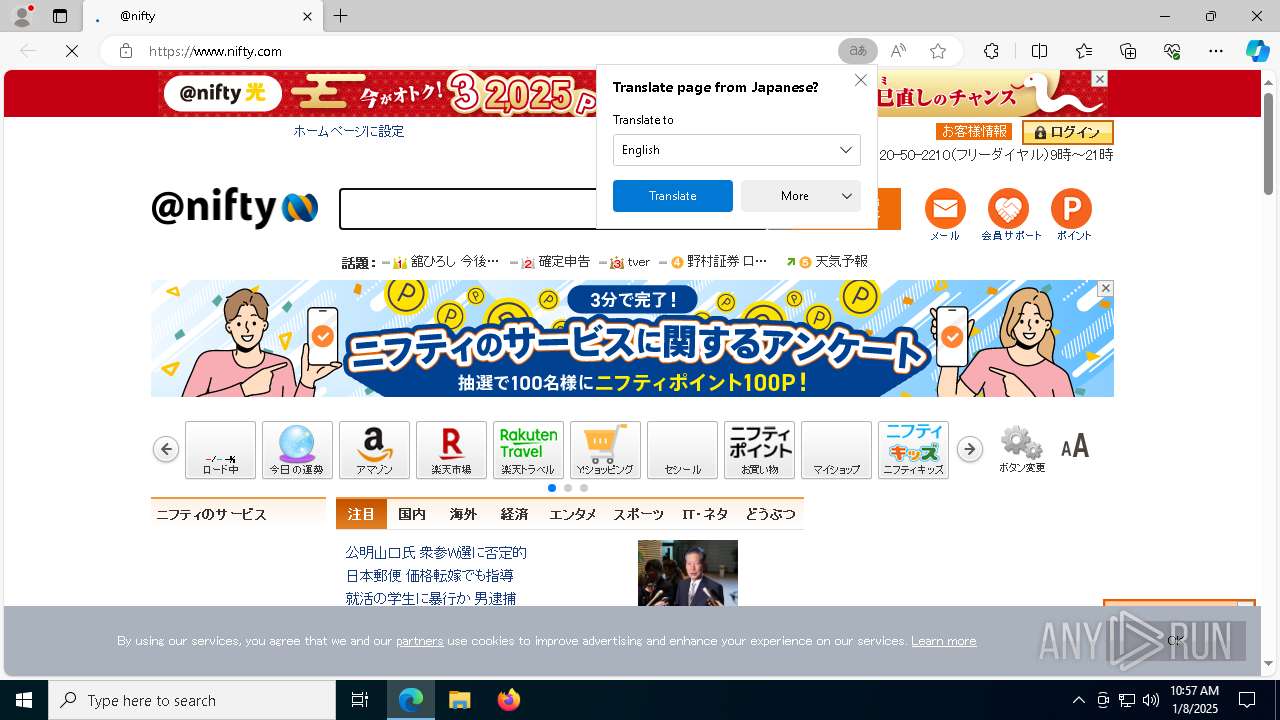Open the 楽天トラベル travel shortcut
This screenshot has width=1280, height=720.
tap(528, 450)
